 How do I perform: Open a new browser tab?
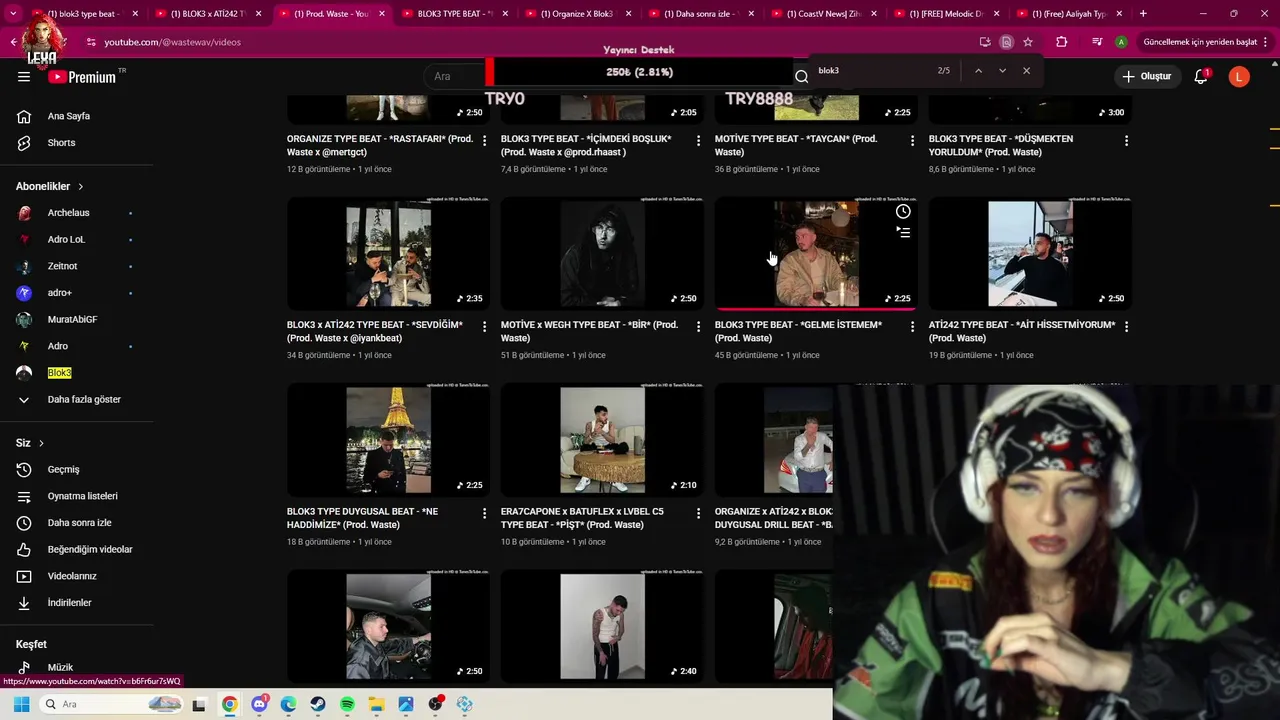(1143, 14)
